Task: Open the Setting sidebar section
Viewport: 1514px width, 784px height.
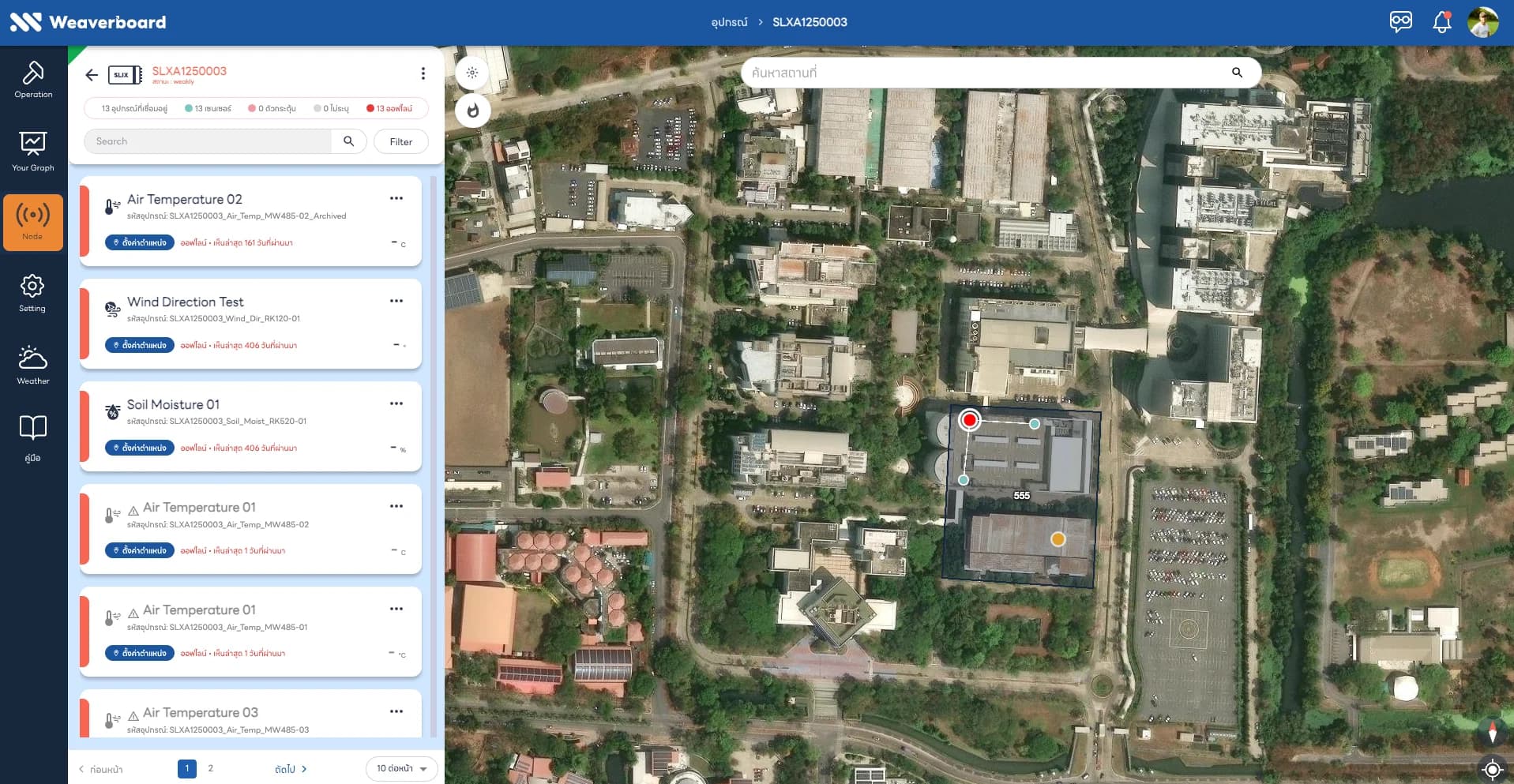Action: [x=32, y=293]
